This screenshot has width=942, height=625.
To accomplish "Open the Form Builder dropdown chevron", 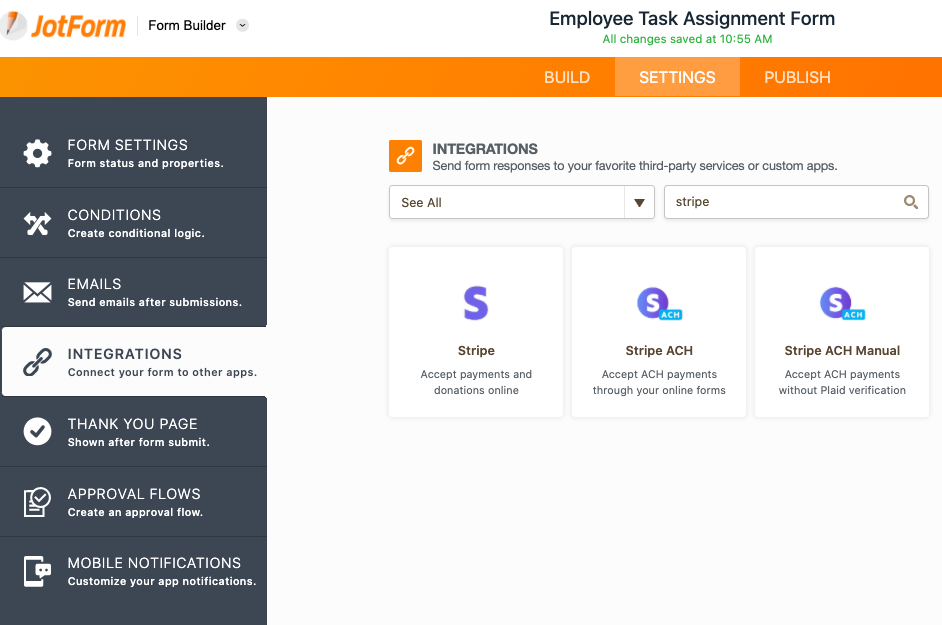I will tap(242, 25).
